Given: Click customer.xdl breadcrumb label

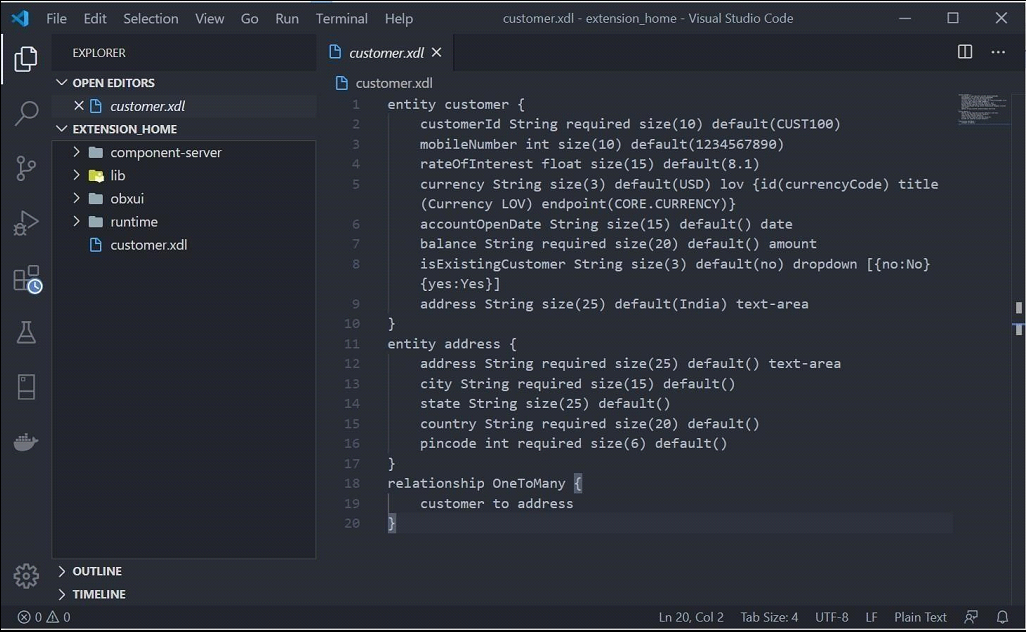Looking at the screenshot, I should (394, 83).
